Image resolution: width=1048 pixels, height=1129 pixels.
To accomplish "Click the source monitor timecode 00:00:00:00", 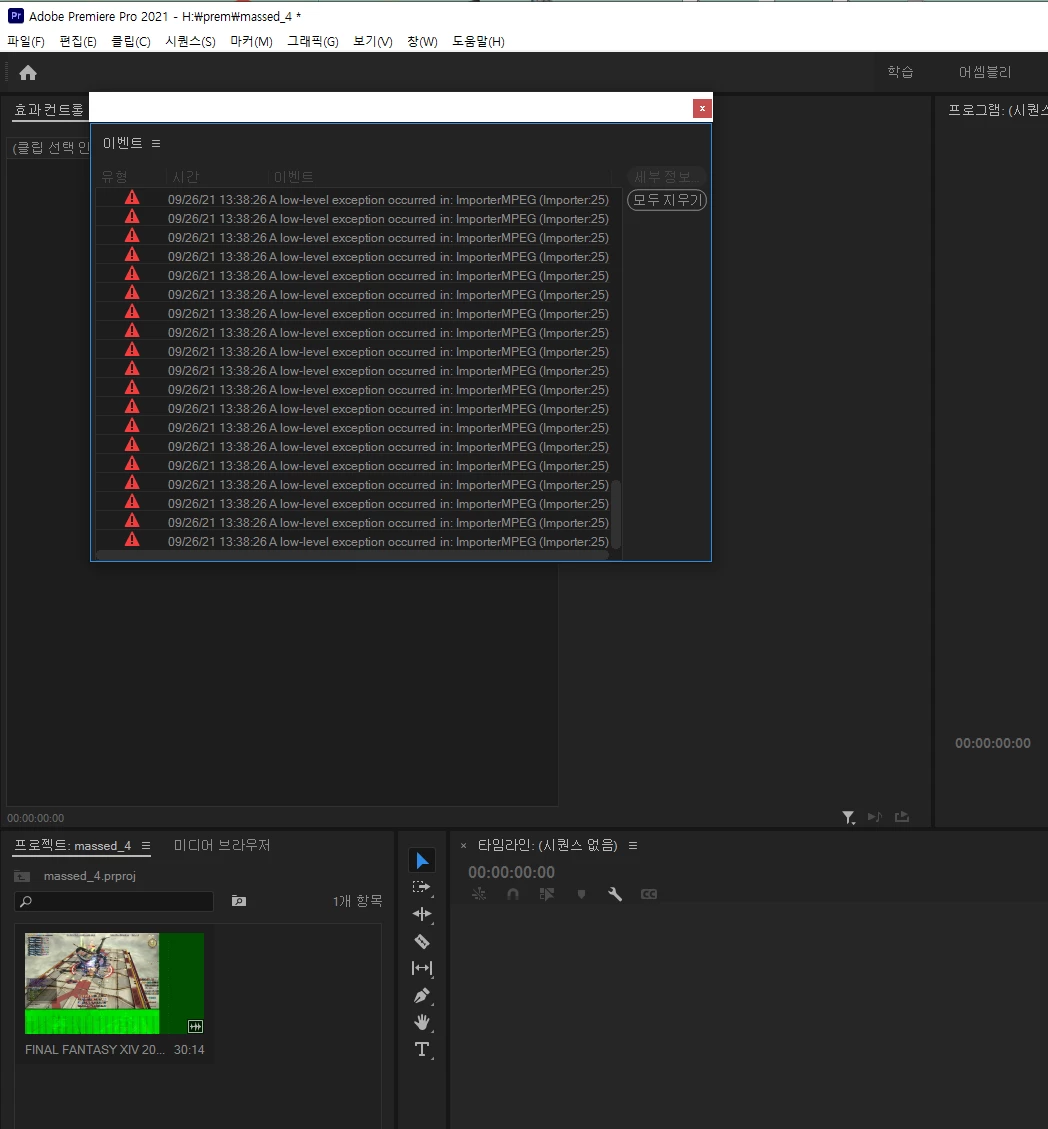I will coord(35,818).
